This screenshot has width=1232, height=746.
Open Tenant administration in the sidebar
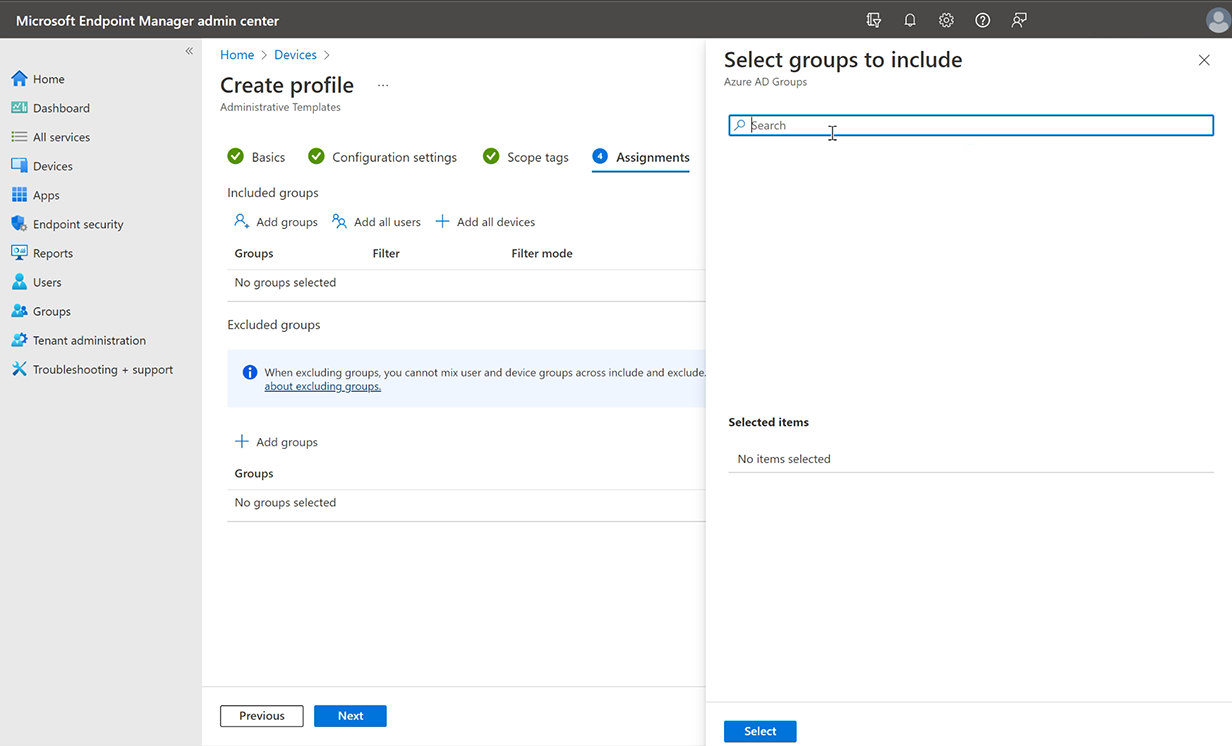pyautogui.click(x=78, y=340)
